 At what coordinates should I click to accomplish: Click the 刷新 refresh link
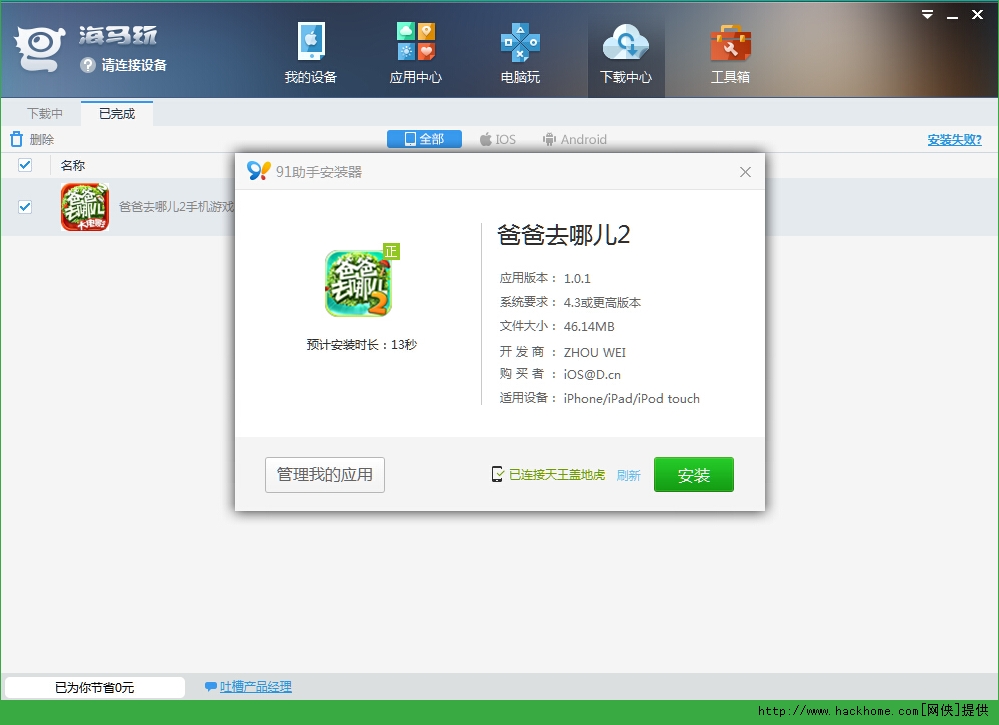pos(628,475)
